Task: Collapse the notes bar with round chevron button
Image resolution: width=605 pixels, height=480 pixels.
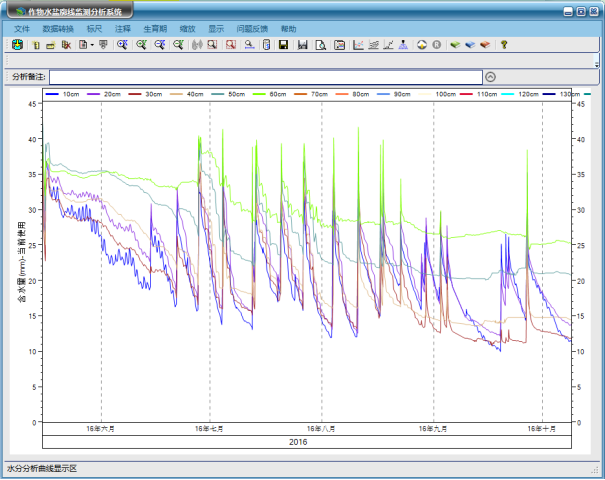Action: [490, 77]
